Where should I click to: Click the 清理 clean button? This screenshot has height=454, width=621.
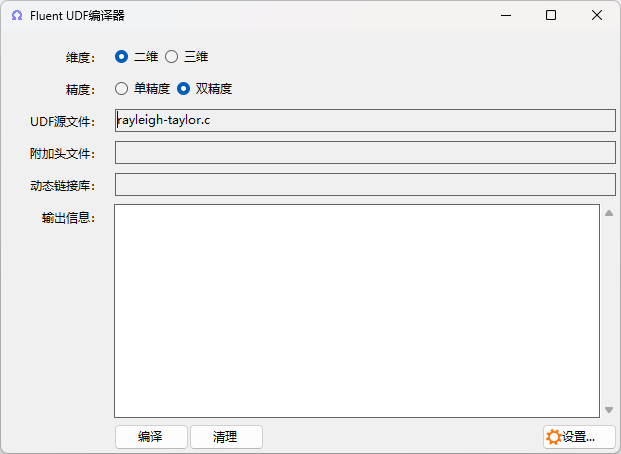[x=226, y=437]
